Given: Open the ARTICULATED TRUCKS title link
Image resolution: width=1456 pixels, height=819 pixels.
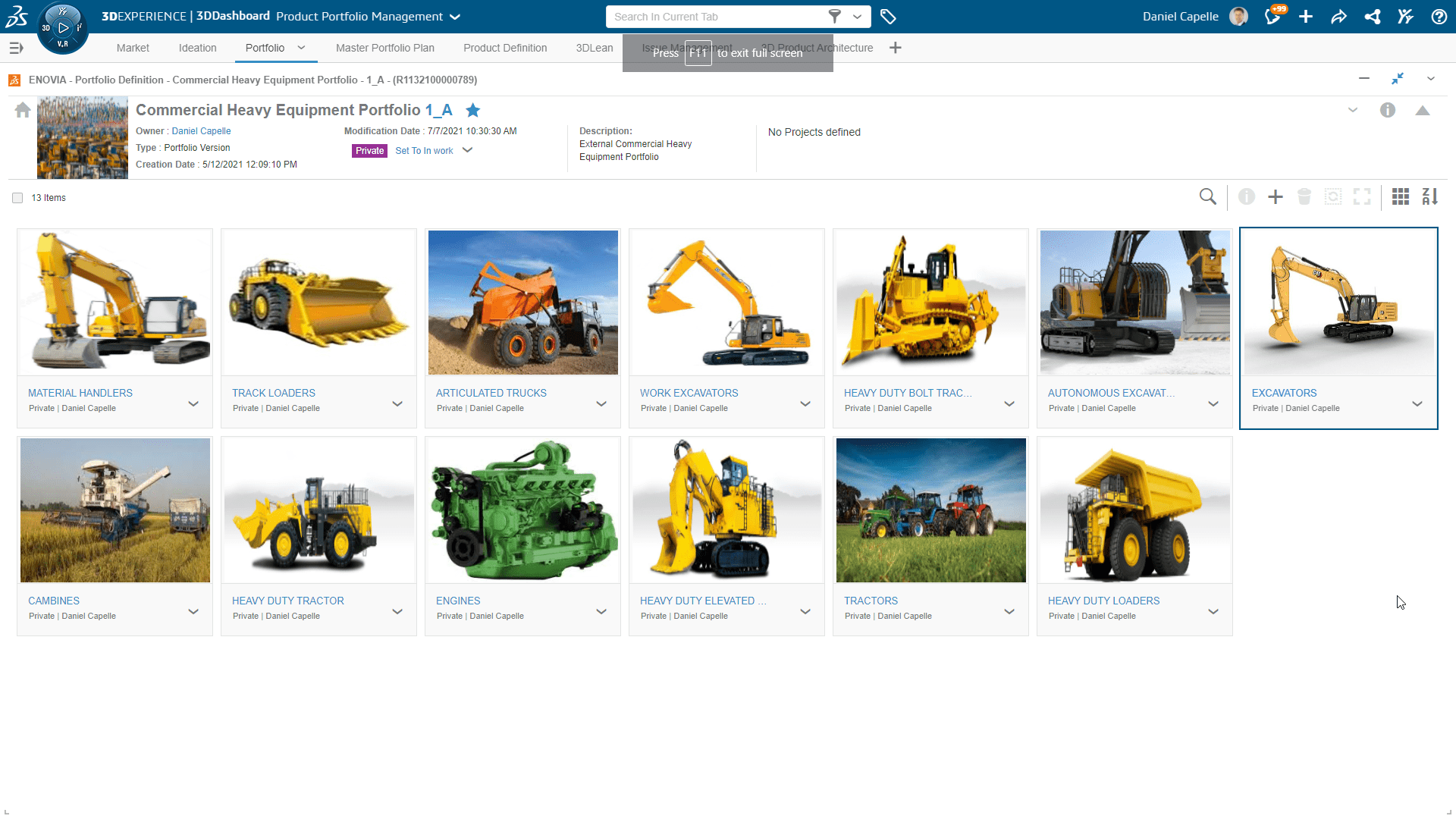Looking at the screenshot, I should pos(491,393).
